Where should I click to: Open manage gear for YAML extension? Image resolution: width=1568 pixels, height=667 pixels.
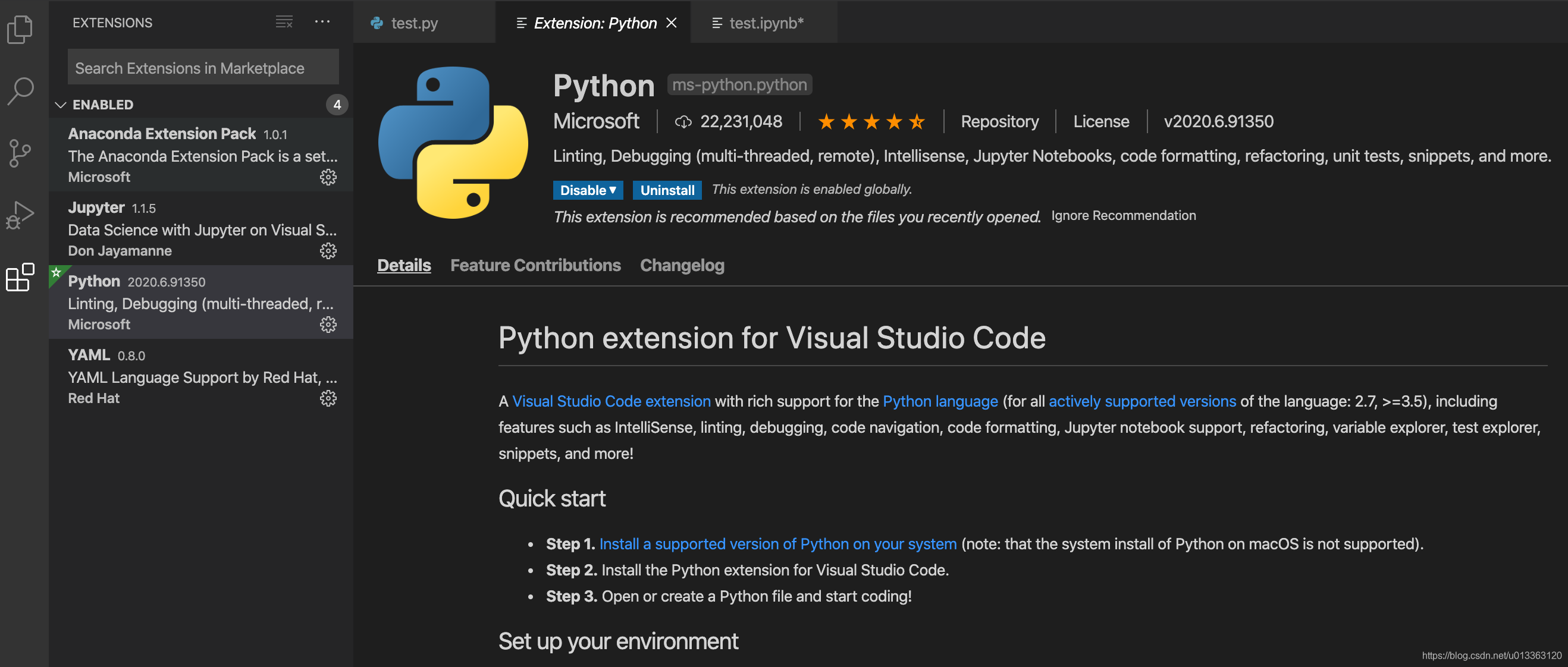(328, 399)
